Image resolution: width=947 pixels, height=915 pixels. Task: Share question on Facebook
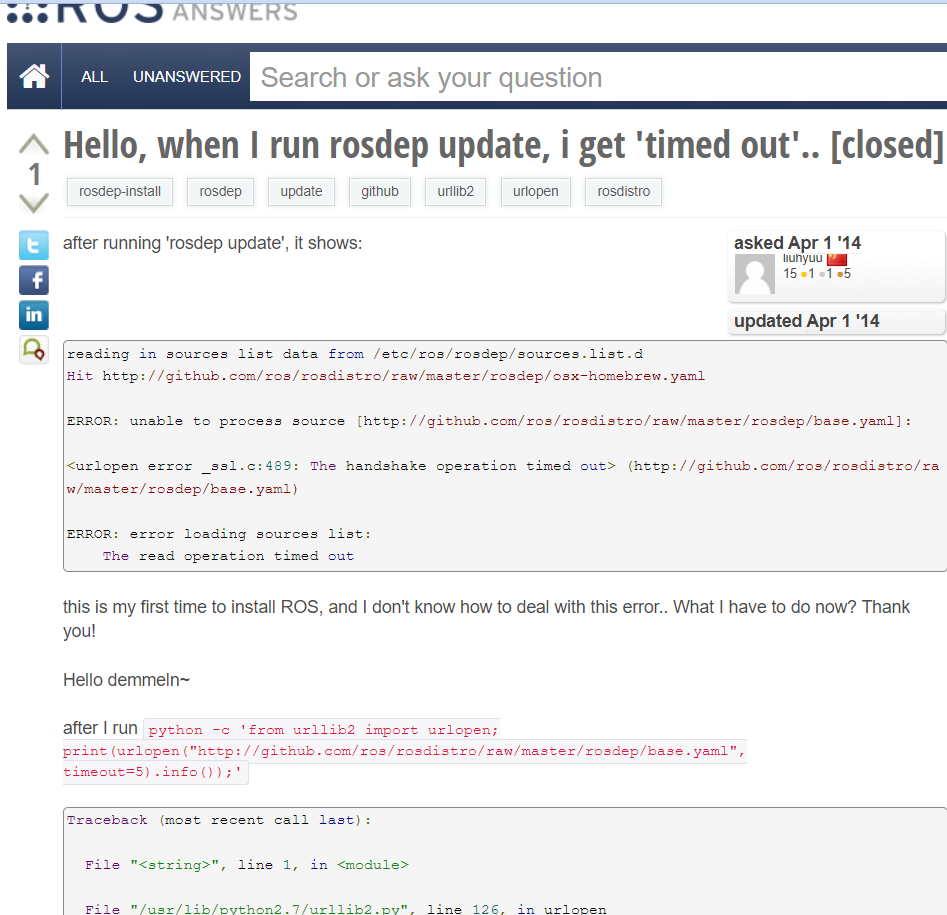[x=34, y=280]
